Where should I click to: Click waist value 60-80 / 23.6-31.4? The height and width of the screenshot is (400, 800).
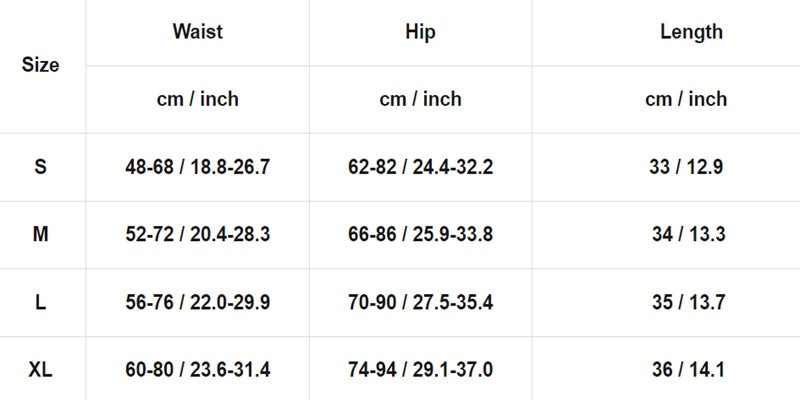click(197, 370)
